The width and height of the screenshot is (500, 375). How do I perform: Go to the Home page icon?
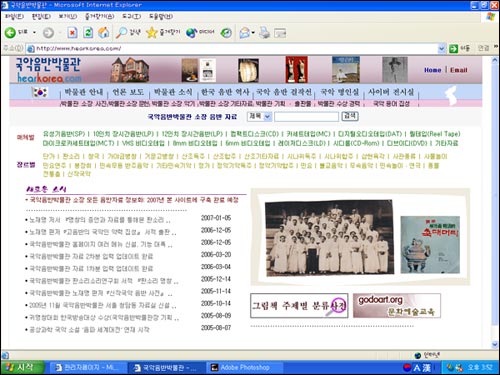click(104, 32)
